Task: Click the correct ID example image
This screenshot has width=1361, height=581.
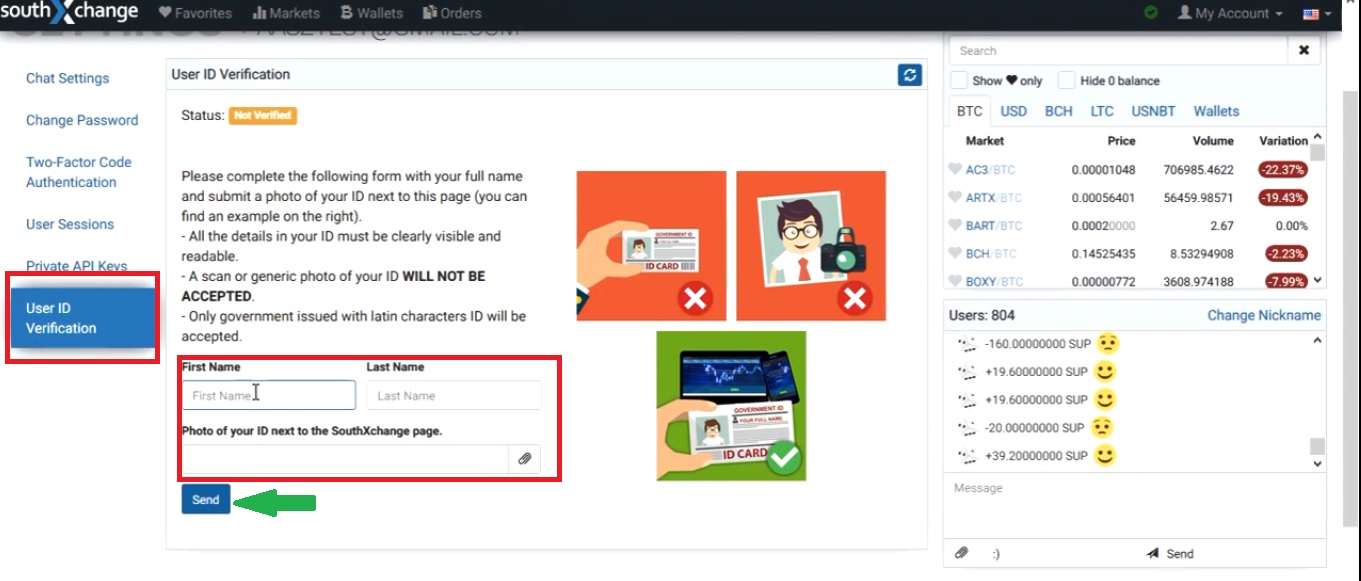Action: [x=731, y=405]
